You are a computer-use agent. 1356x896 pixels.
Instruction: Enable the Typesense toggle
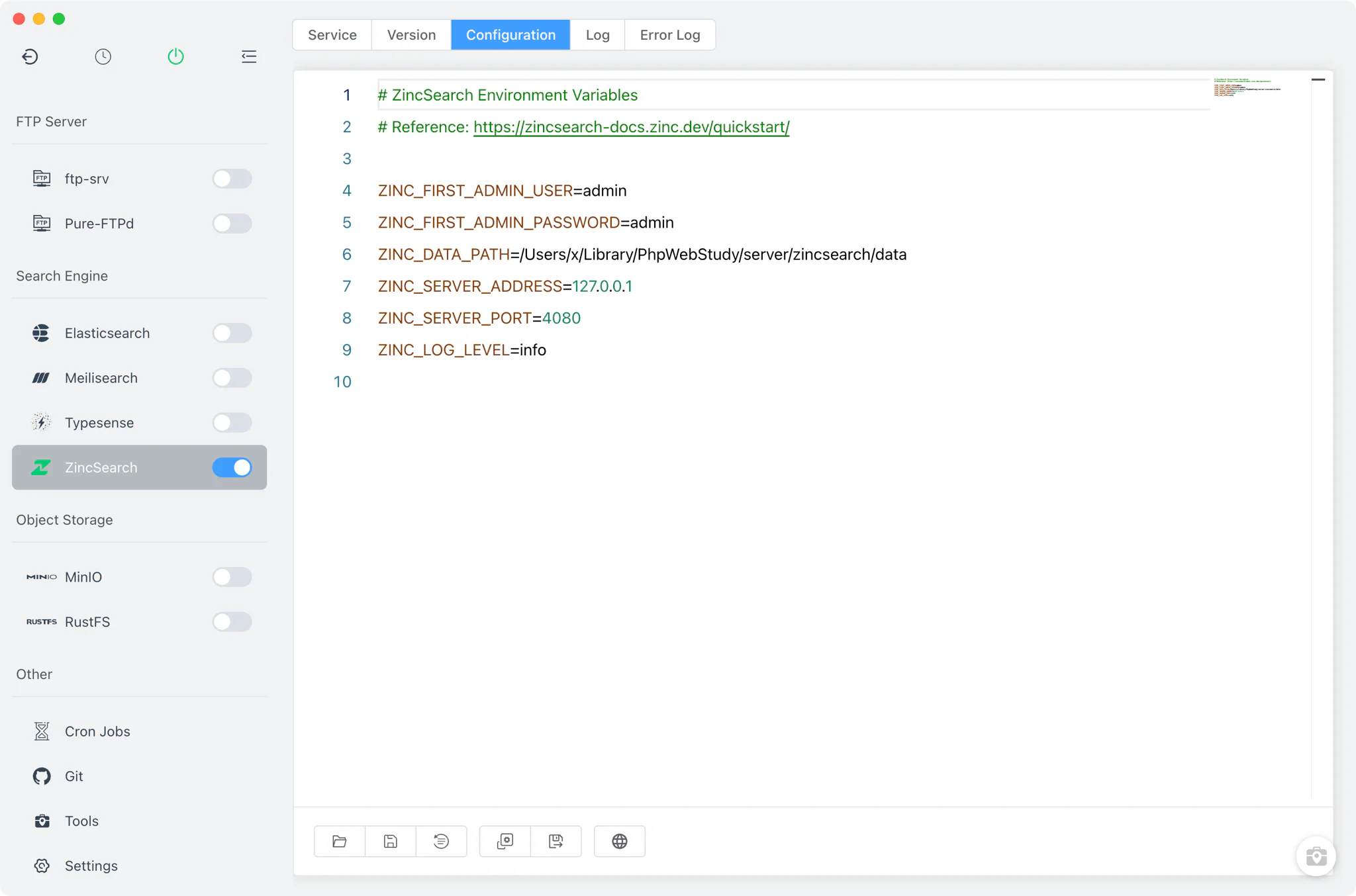coord(232,423)
